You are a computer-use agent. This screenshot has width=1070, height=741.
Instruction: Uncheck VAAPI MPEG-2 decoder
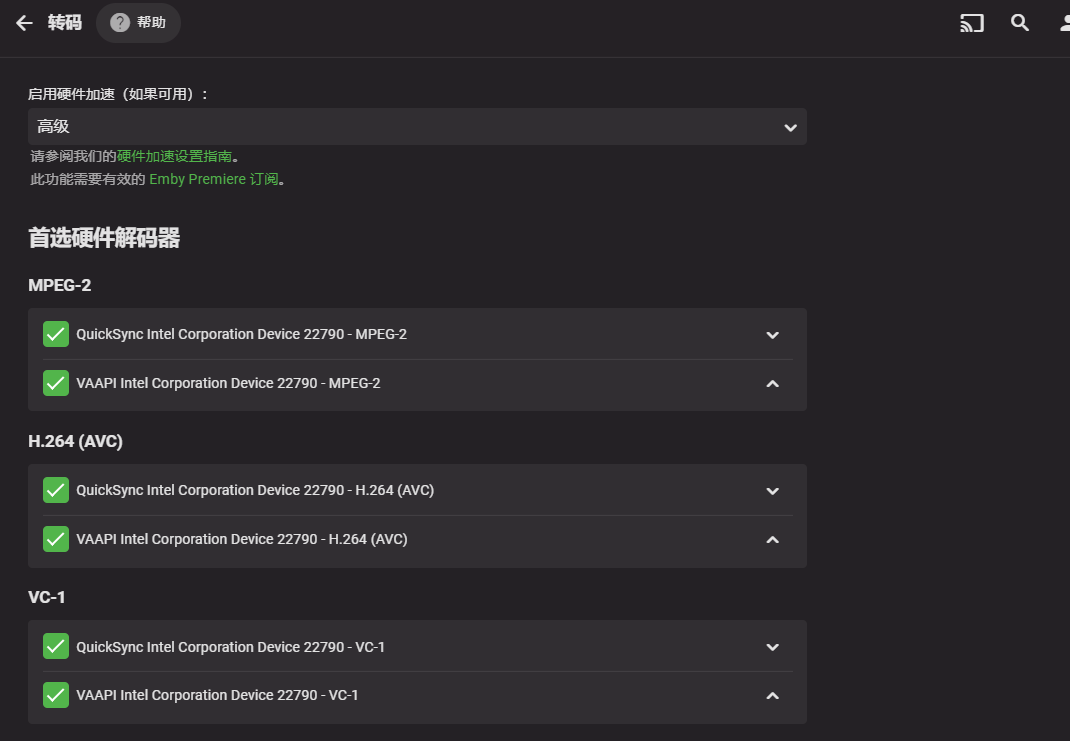click(x=56, y=383)
